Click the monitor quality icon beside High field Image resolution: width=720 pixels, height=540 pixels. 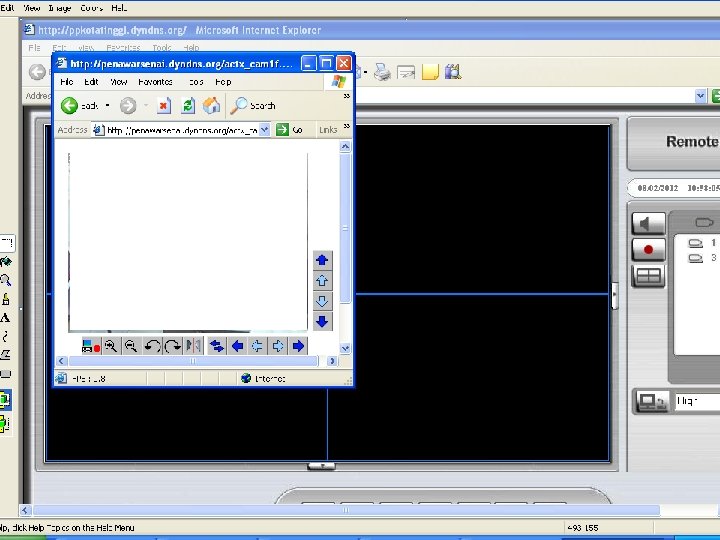pyautogui.click(x=652, y=401)
